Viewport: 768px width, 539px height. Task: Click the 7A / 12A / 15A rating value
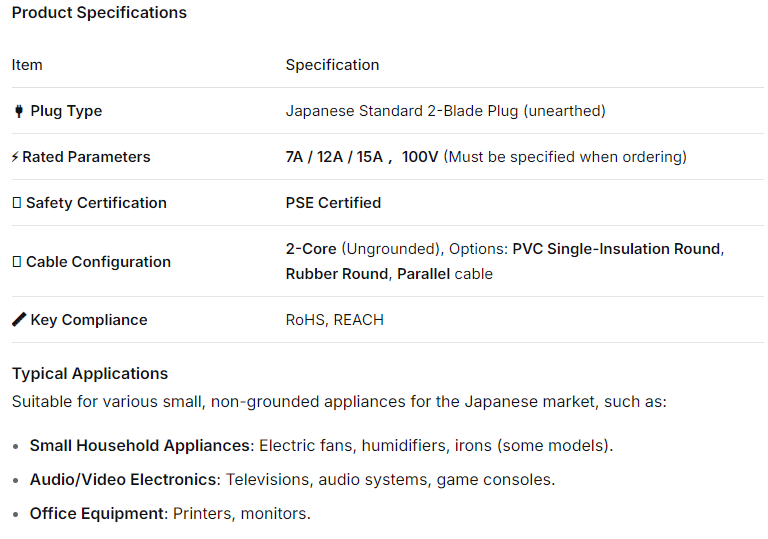pos(334,157)
